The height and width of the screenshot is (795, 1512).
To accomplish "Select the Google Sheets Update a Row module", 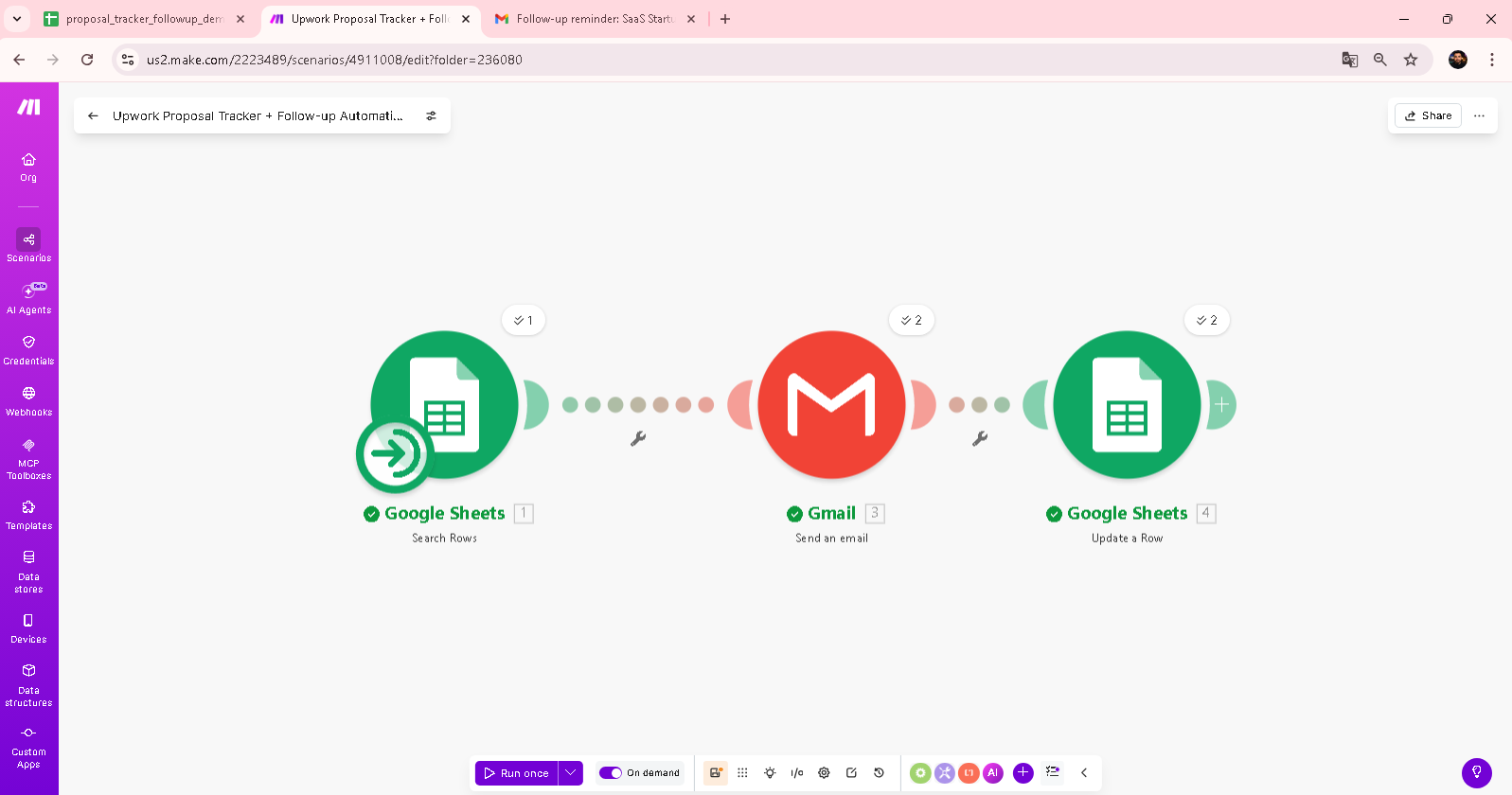I will (1127, 405).
